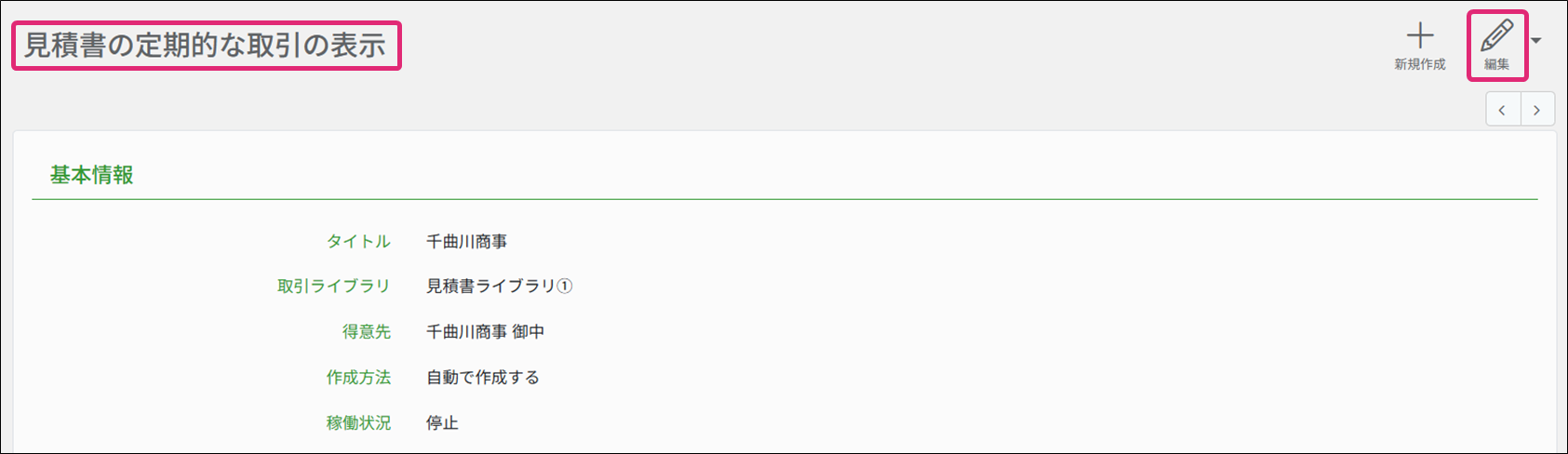Click the 編集 text label
This screenshot has height=454, width=1568.
click(x=1496, y=64)
